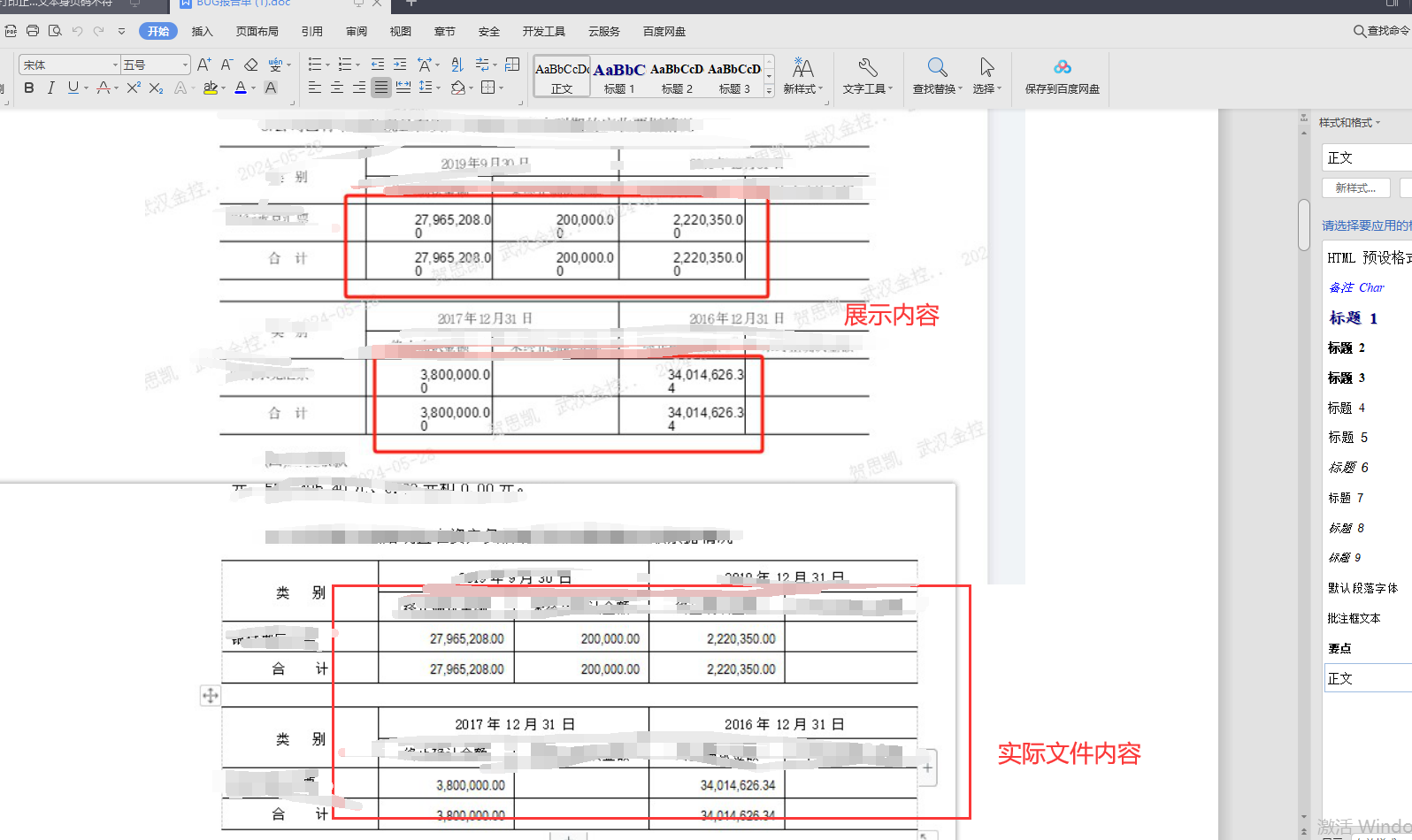Image resolution: width=1412 pixels, height=840 pixels.
Task: Open the 插入 (Insert) ribbon tab
Action: pyautogui.click(x=203, y=31)
